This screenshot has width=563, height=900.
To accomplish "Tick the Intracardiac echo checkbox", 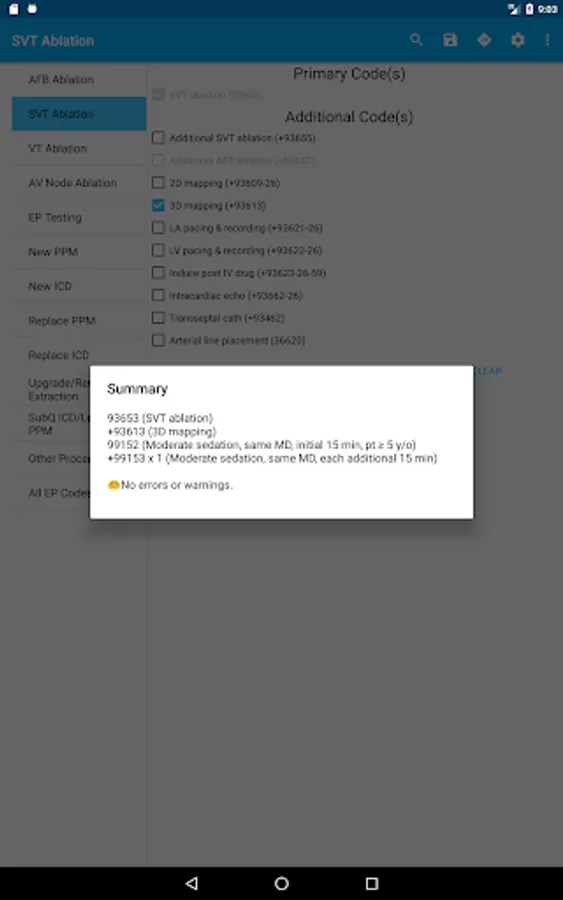I will coord(158,295).
